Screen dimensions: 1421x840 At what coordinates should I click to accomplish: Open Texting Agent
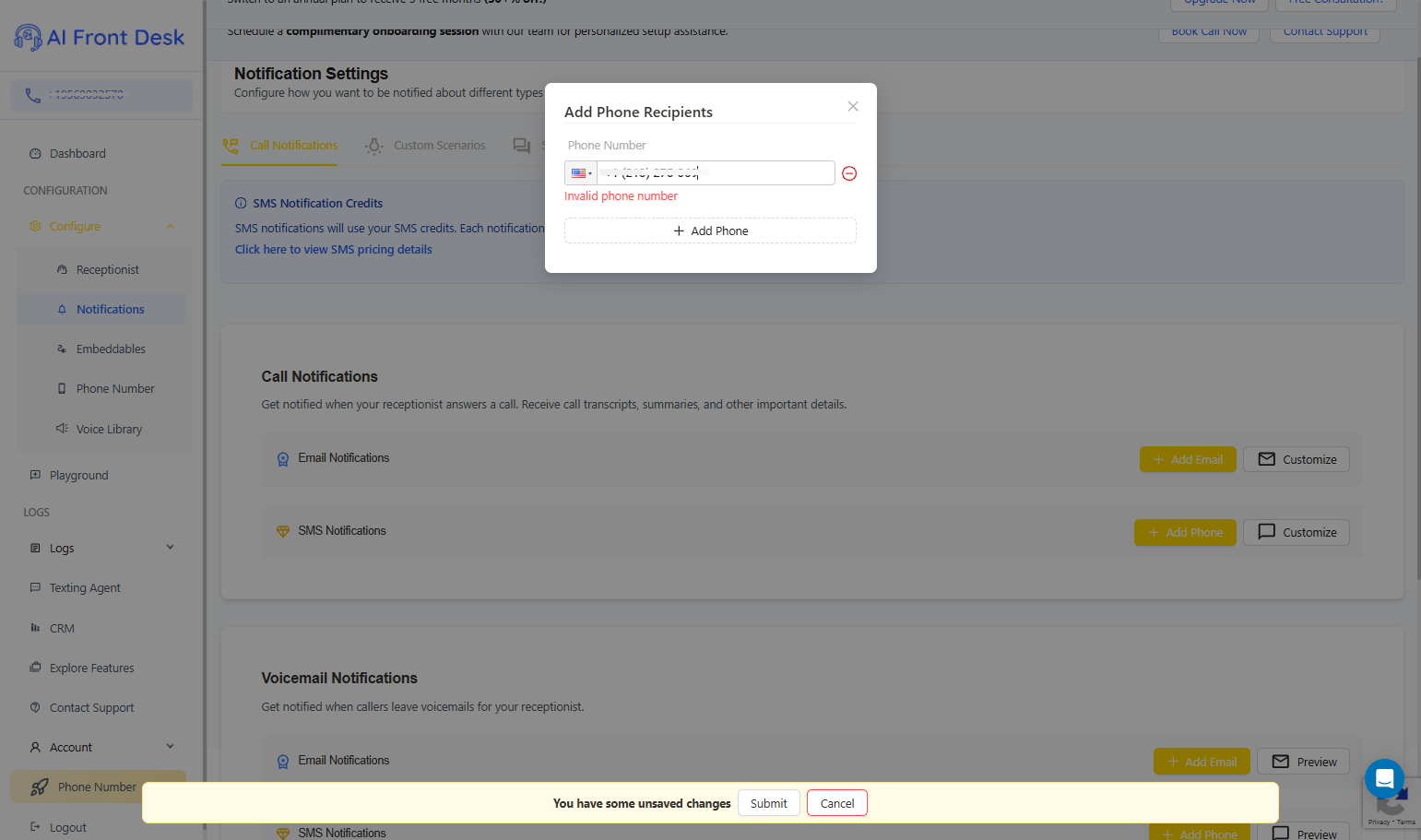[85, 588]
